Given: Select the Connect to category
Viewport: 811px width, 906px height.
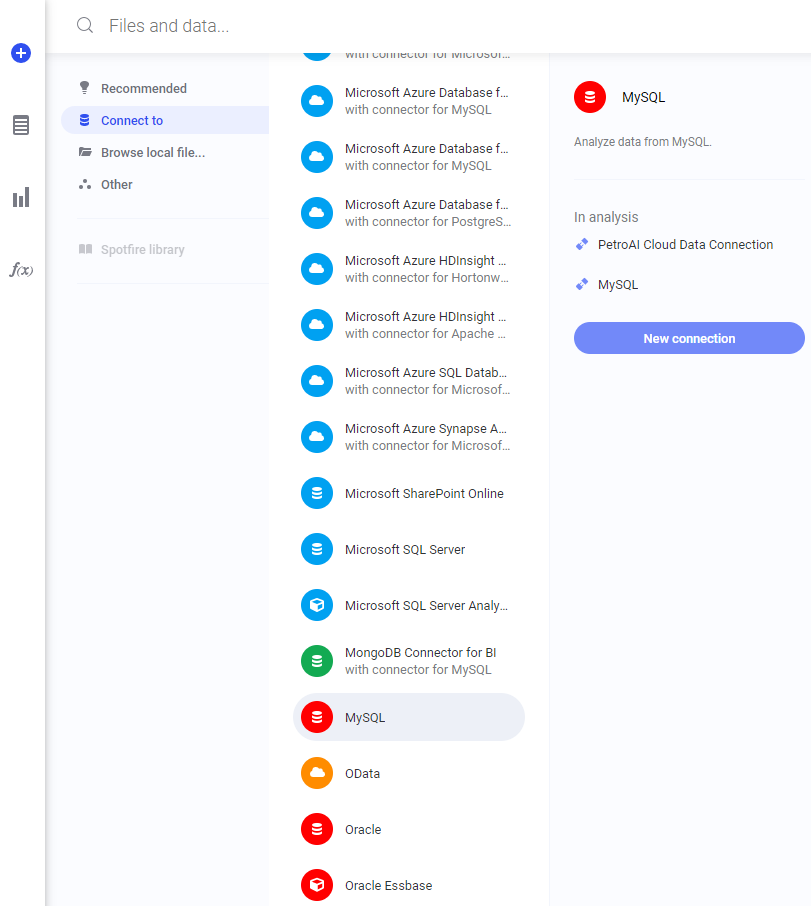Looking at the screenshot, I should (x=165, y=120).
